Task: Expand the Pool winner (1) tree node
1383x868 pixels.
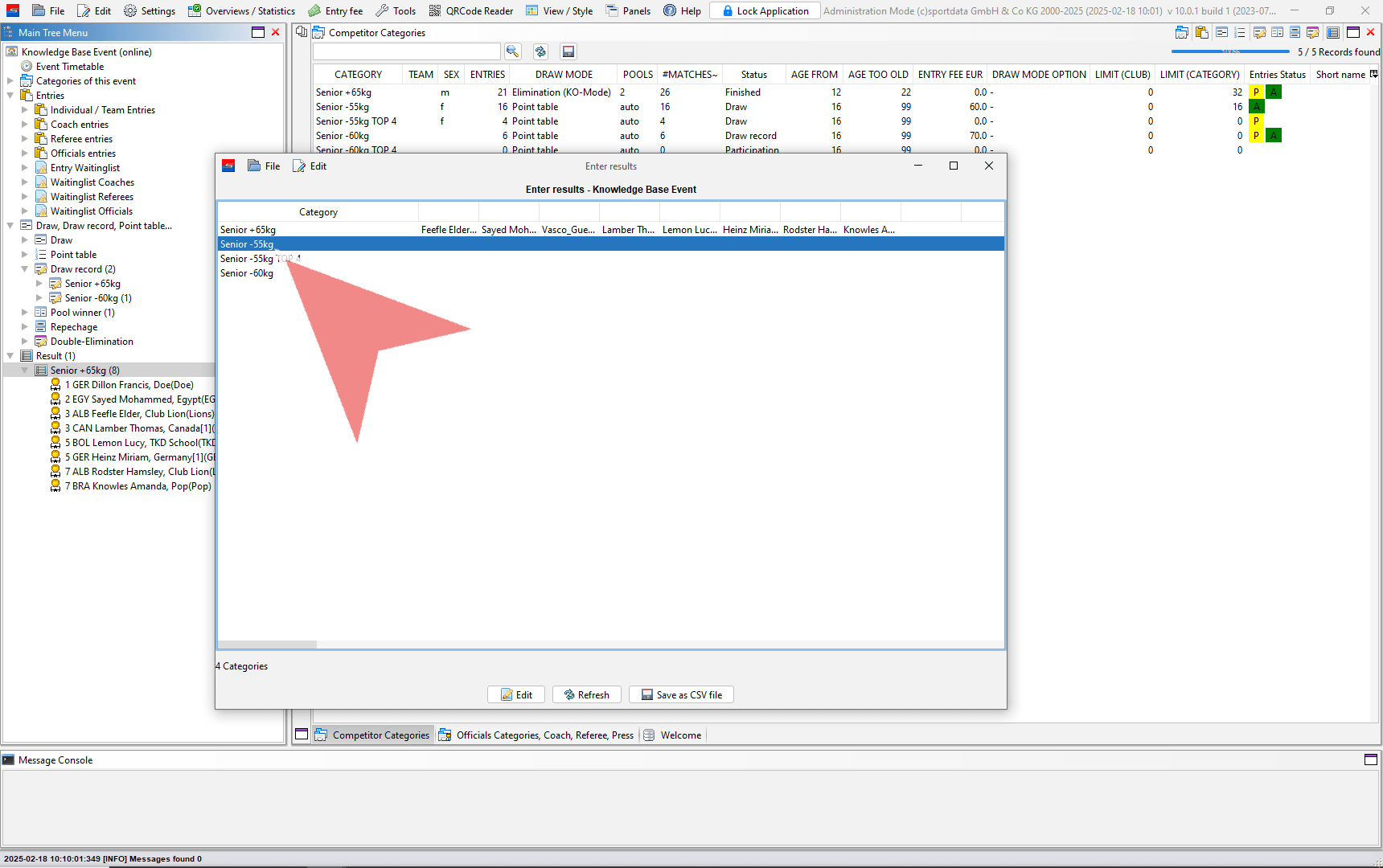Action: pos(25,313)
